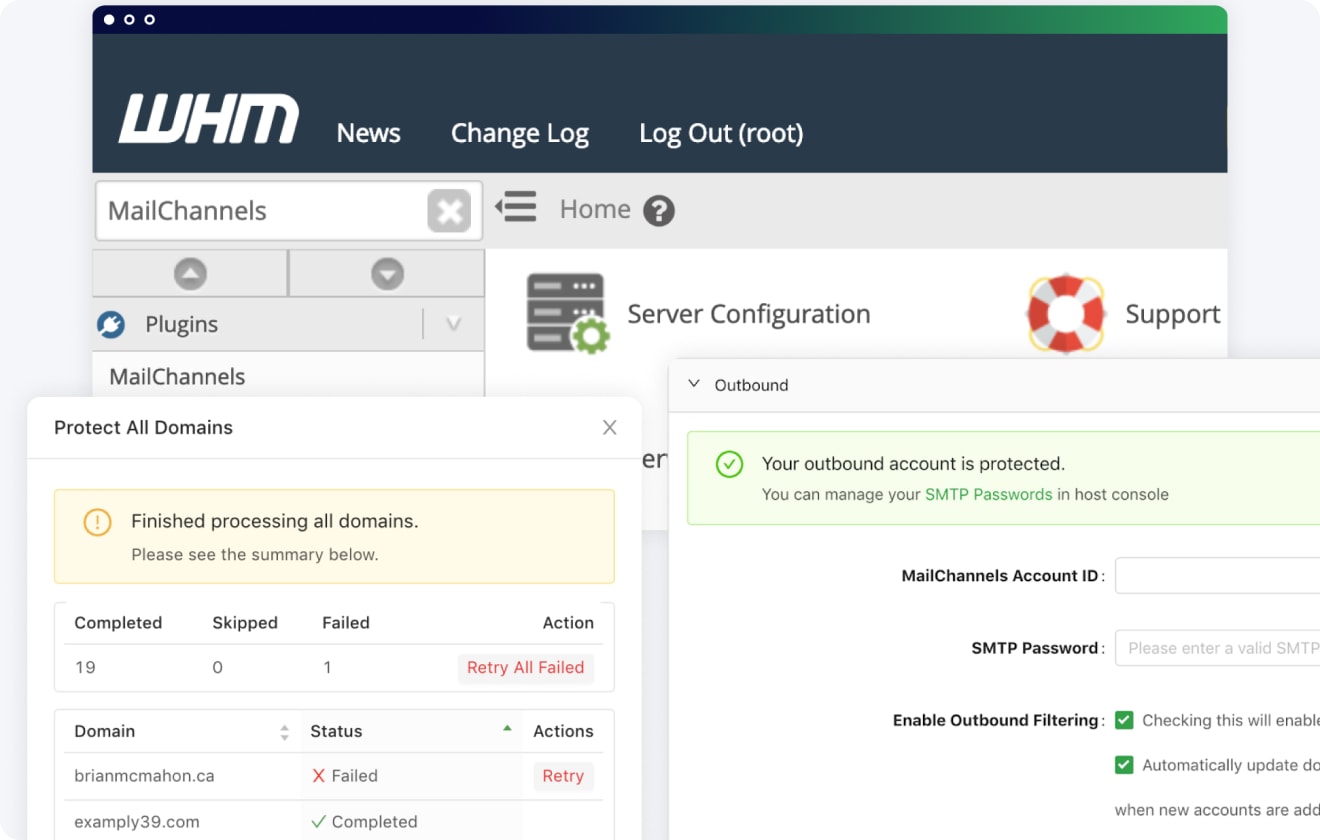Click the Plugins wrench icon

click(110, 324)
